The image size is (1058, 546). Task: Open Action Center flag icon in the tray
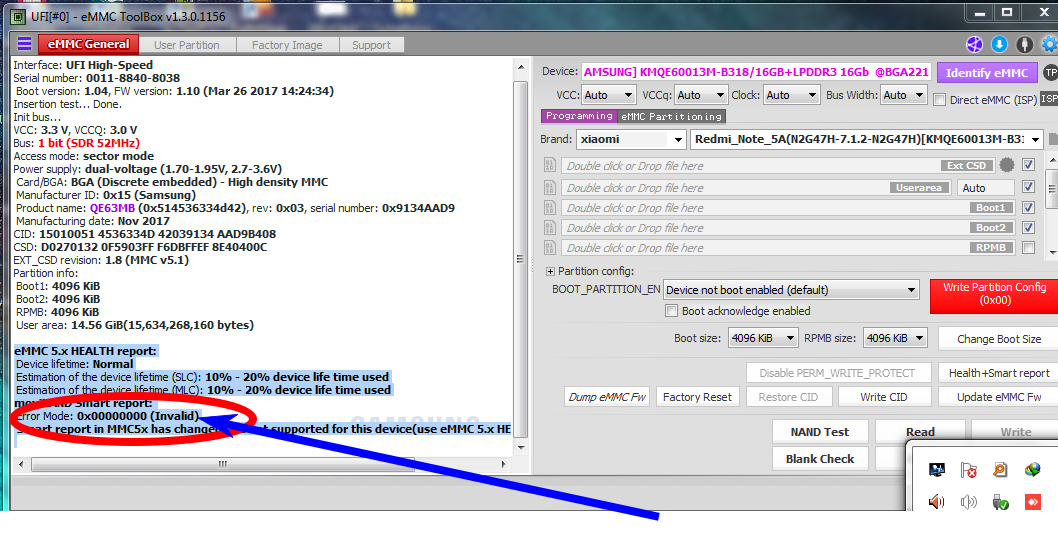[968, 470]
